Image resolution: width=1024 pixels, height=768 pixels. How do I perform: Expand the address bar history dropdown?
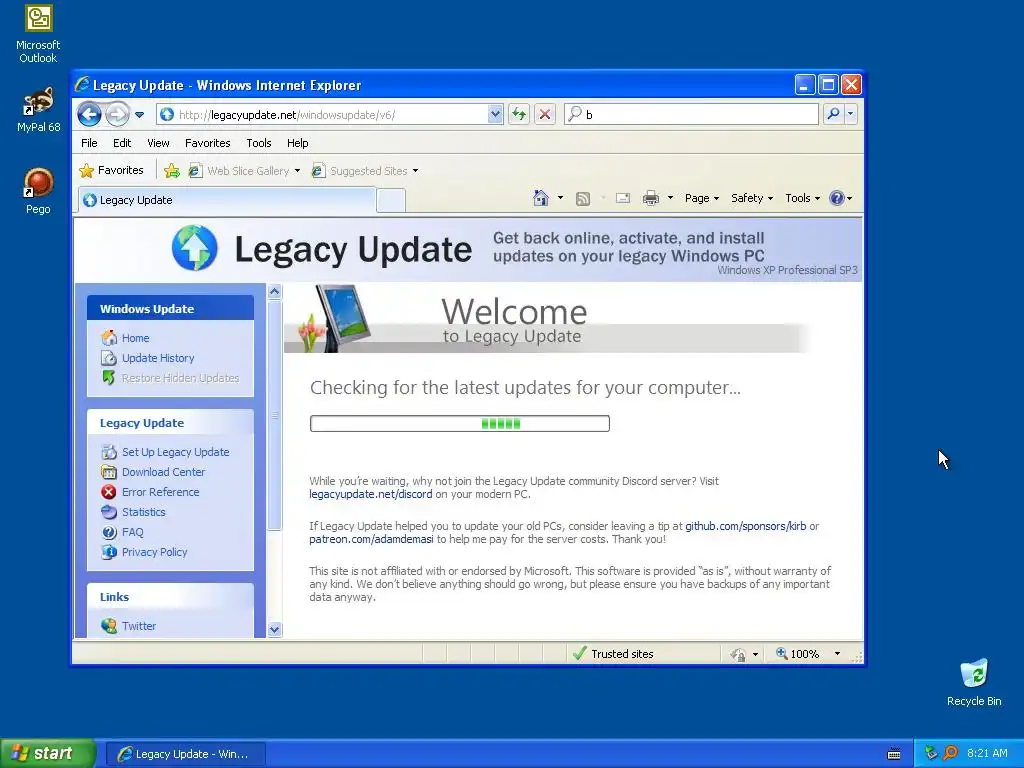point(495,114)
